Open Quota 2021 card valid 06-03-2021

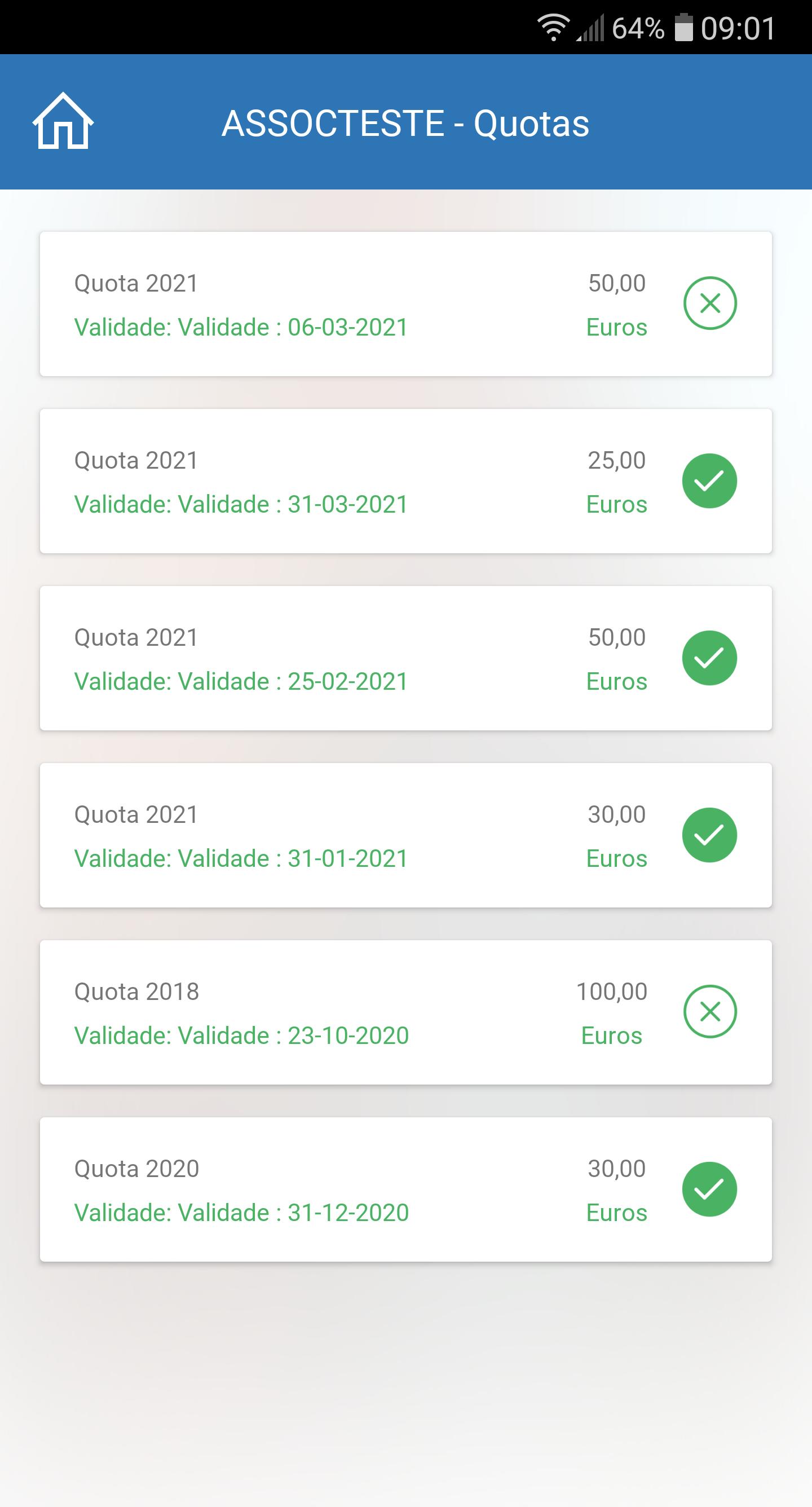406,304
